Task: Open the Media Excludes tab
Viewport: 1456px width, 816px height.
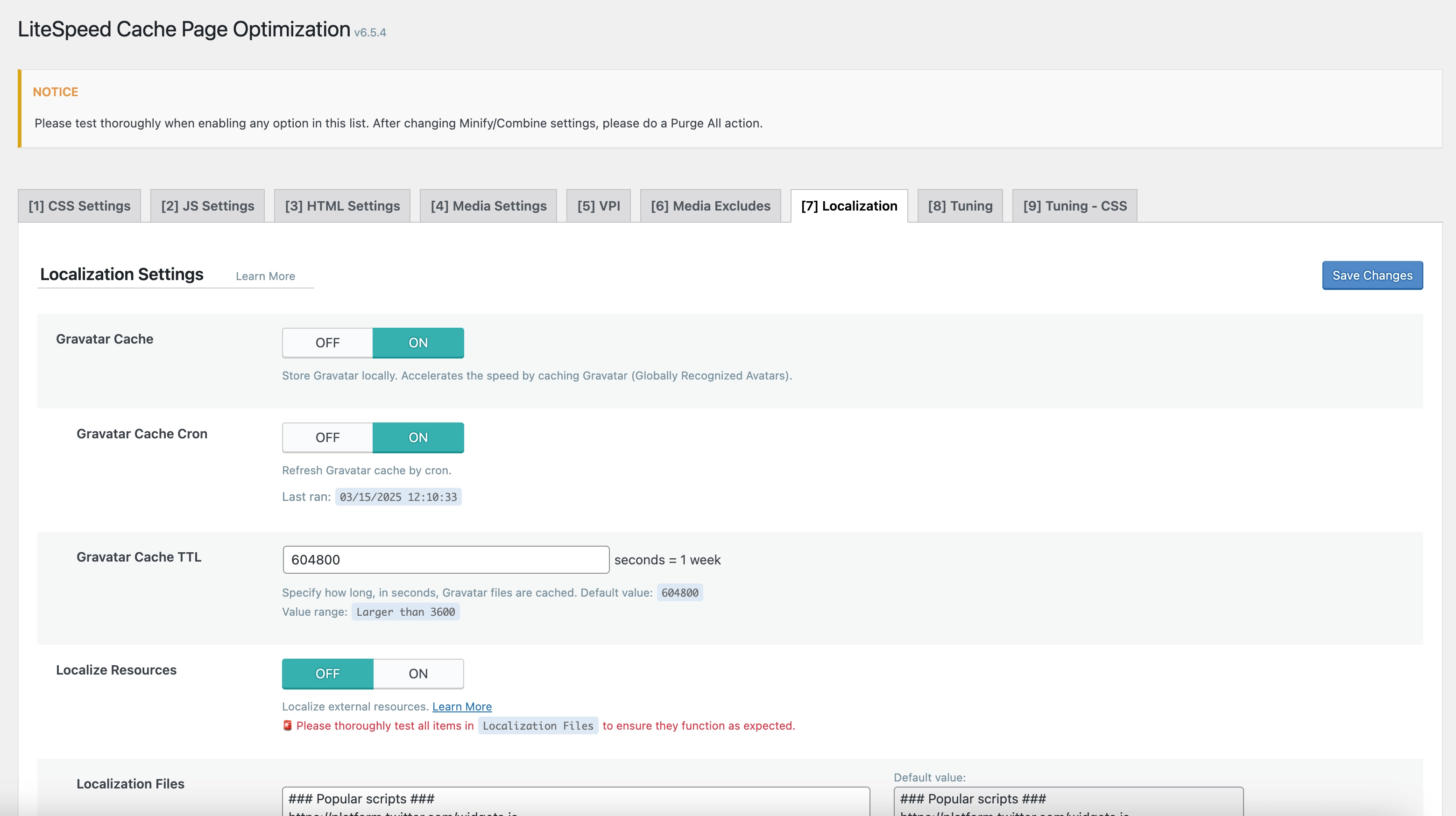Action: point(710,206)
